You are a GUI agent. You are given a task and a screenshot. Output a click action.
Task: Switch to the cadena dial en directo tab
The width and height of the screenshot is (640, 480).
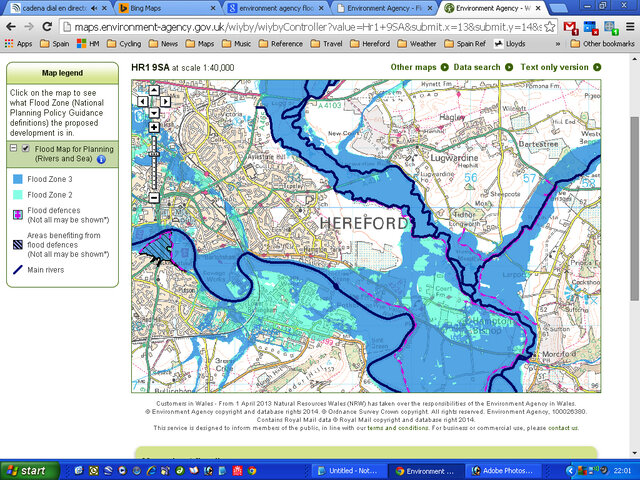click(50, 8)
